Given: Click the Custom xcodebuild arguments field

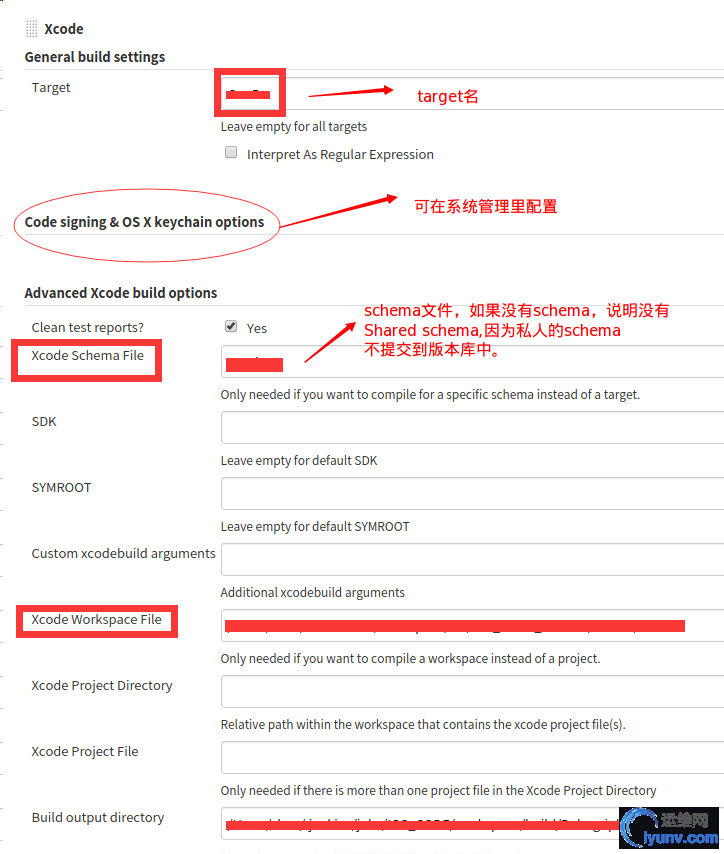Looking at the screenshot, I should click(472, 559).
